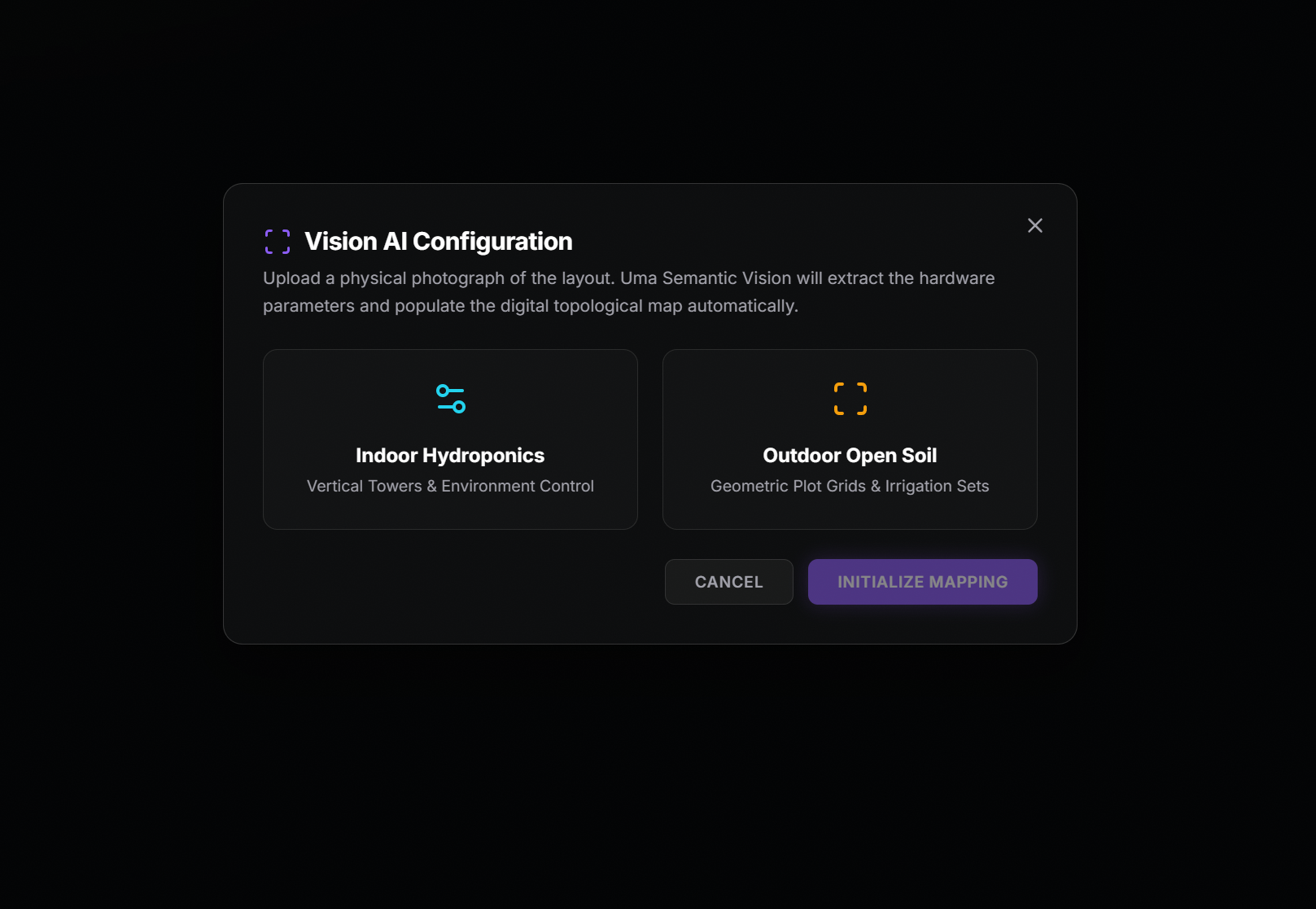
Task: Click the 'Outdoor Open Soil' card title text
Action: (850, 456)
